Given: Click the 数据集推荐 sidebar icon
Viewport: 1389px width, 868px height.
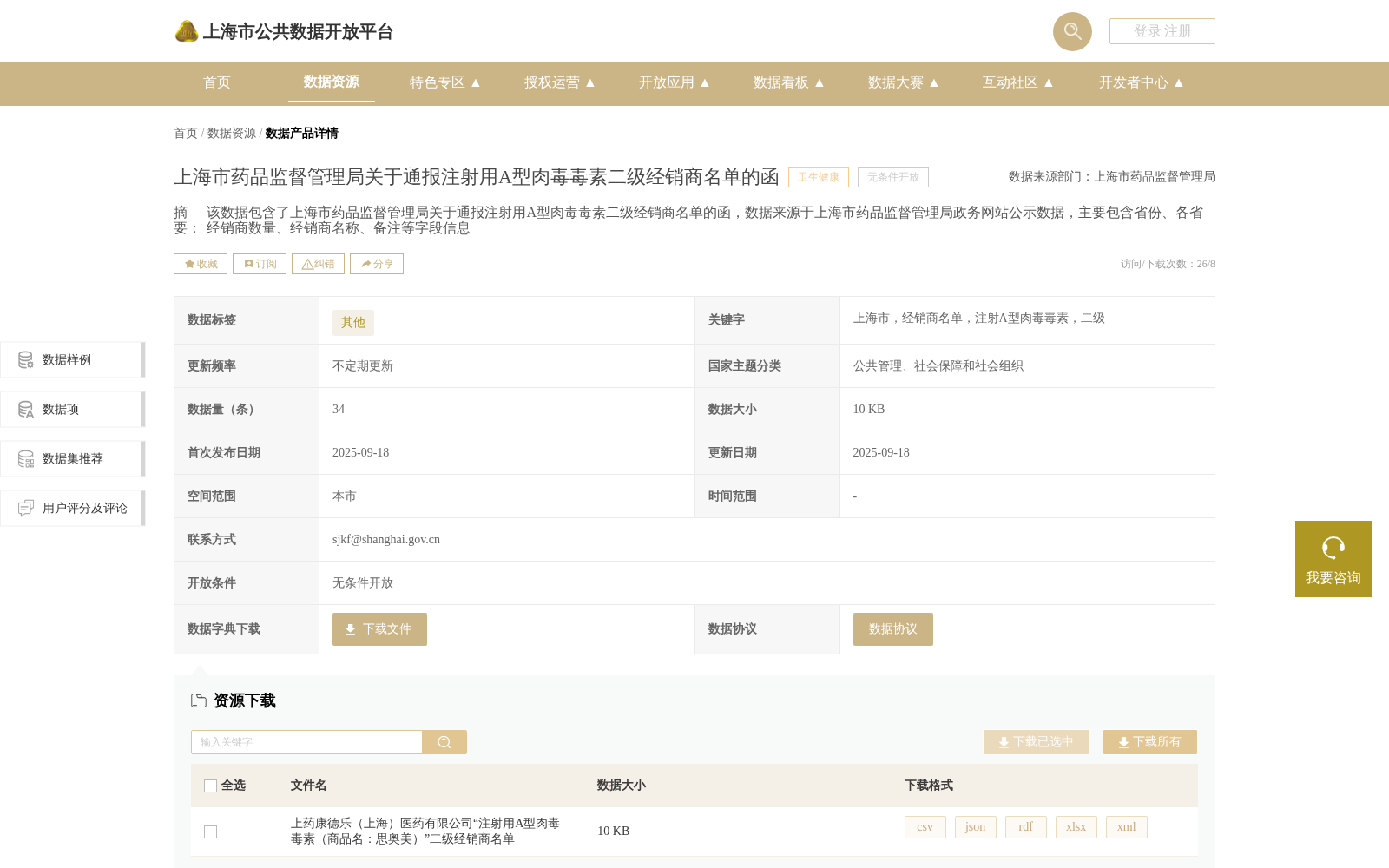Looking at the screenshot, I should pyautogui.click(x=26, y=458).
